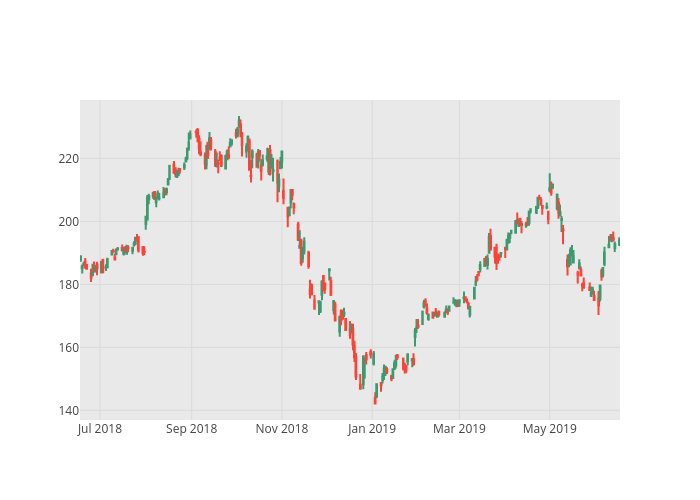The width and height of the screenshot is (700, 500).
Task: Click the 'Sep 2018' x-axis label
Action: 191,429
